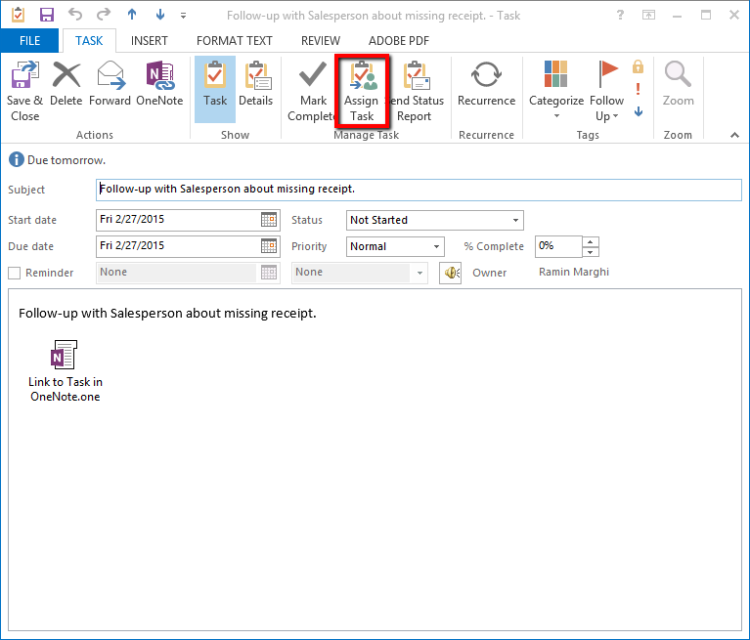Switch to the REVIEW tab
This screenshot has height=640, width=750.
[320, 41]
